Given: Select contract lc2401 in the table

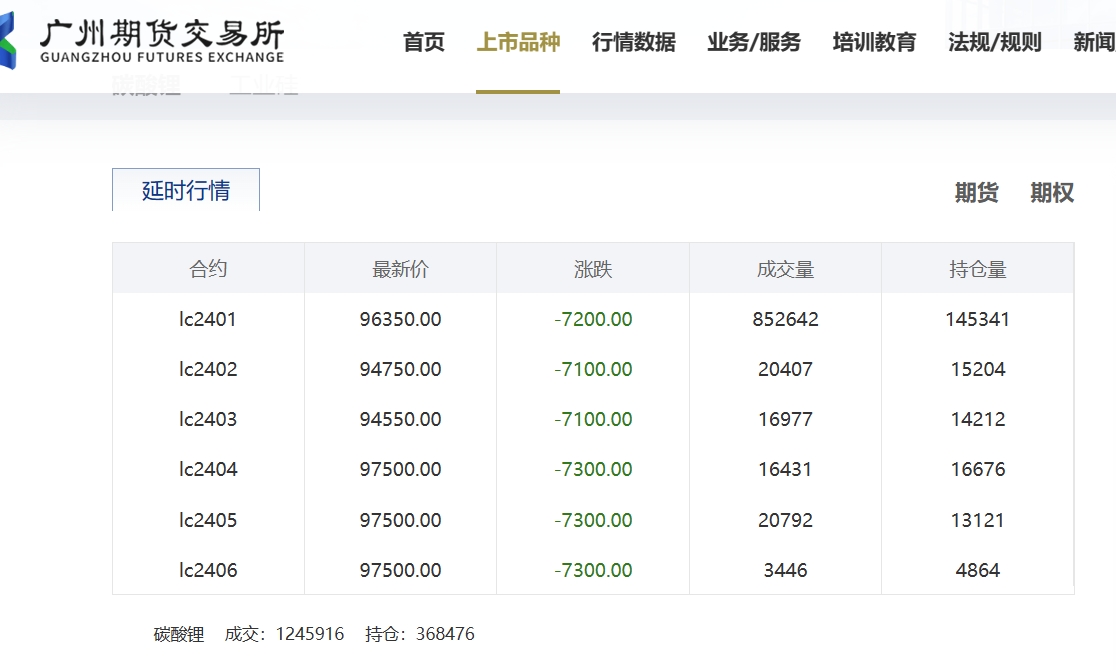Looking at the screenshot, I should [208, 320].
